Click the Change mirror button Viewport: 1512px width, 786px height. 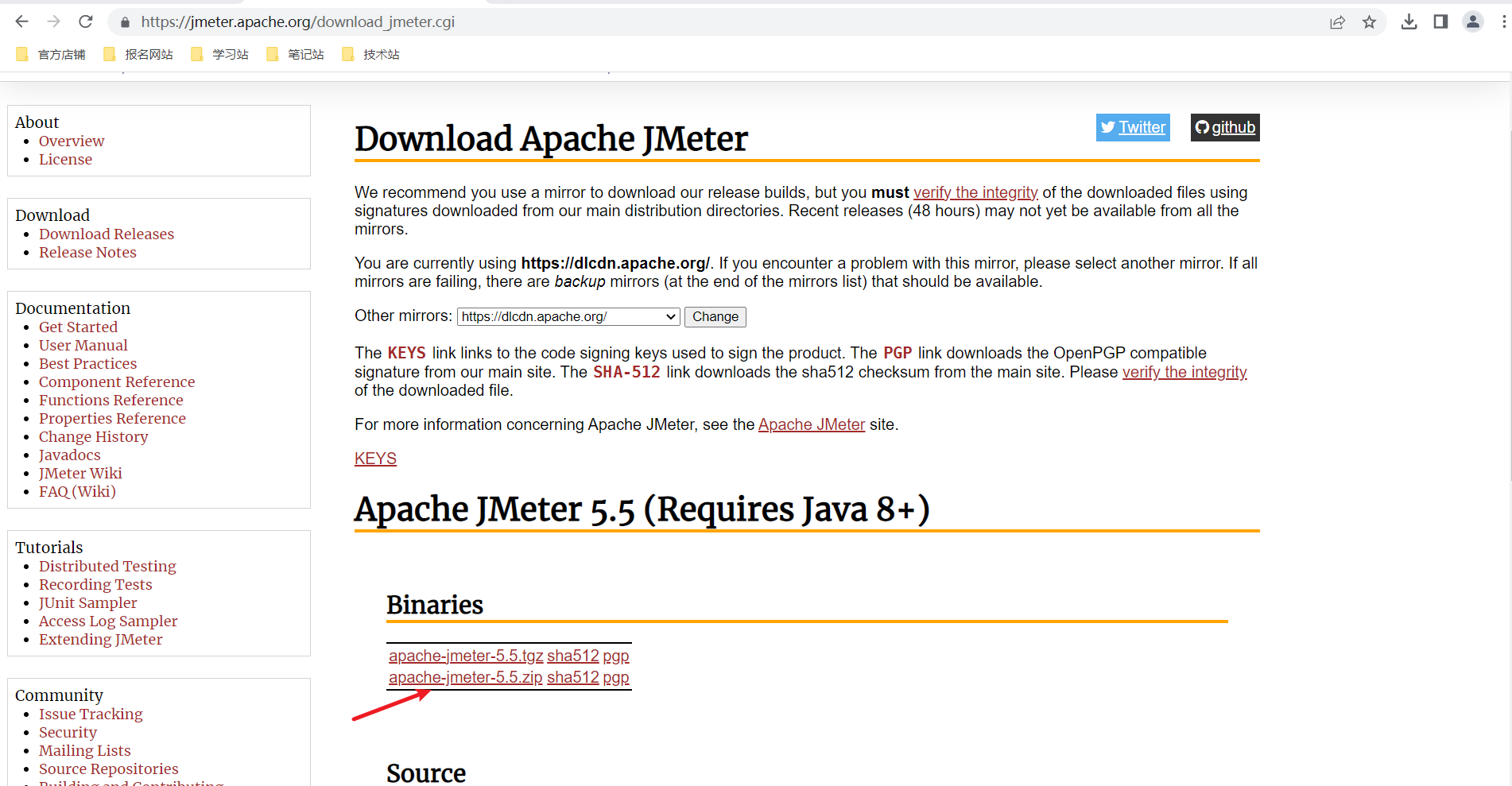pyautogui.click(x=715, y=316)
